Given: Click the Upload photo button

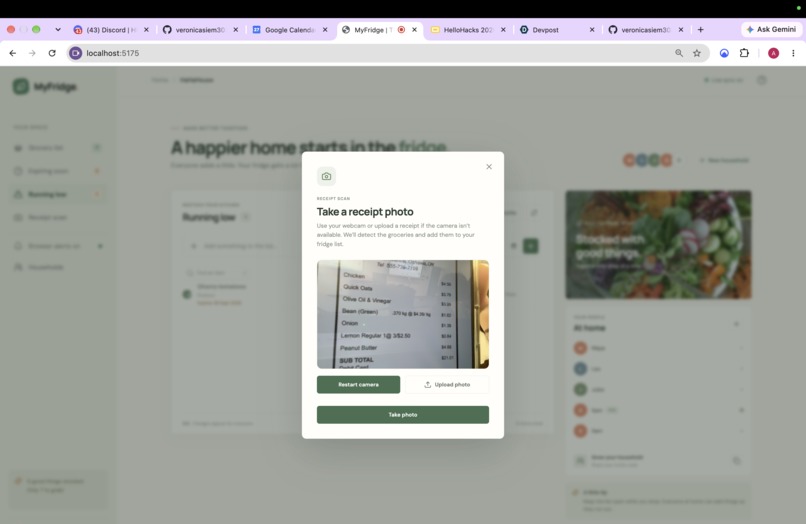Looking at the screenshot, I should point(447,385).
